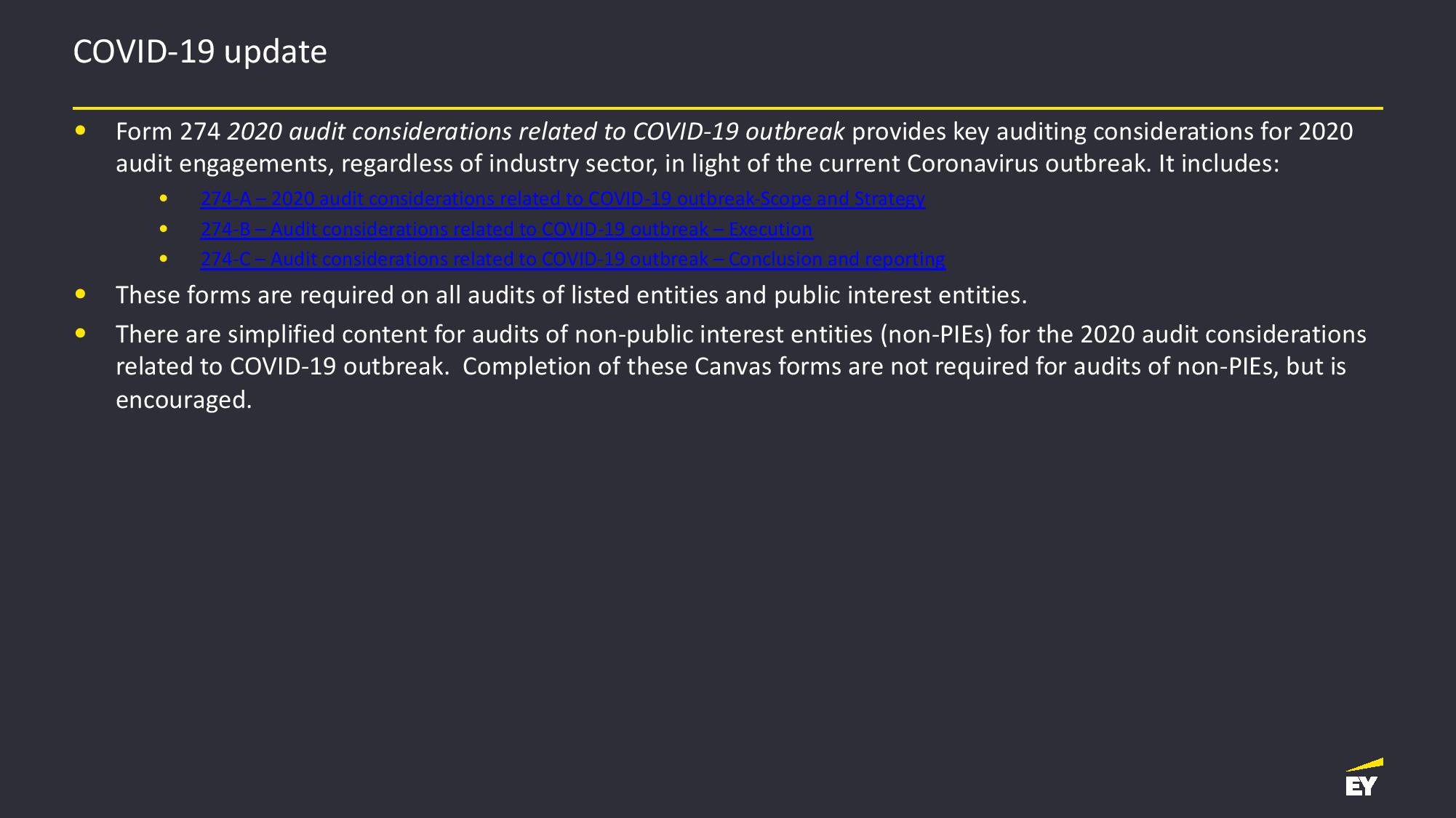
Task: Click the EY logo letters
Action: point(1361,786)
